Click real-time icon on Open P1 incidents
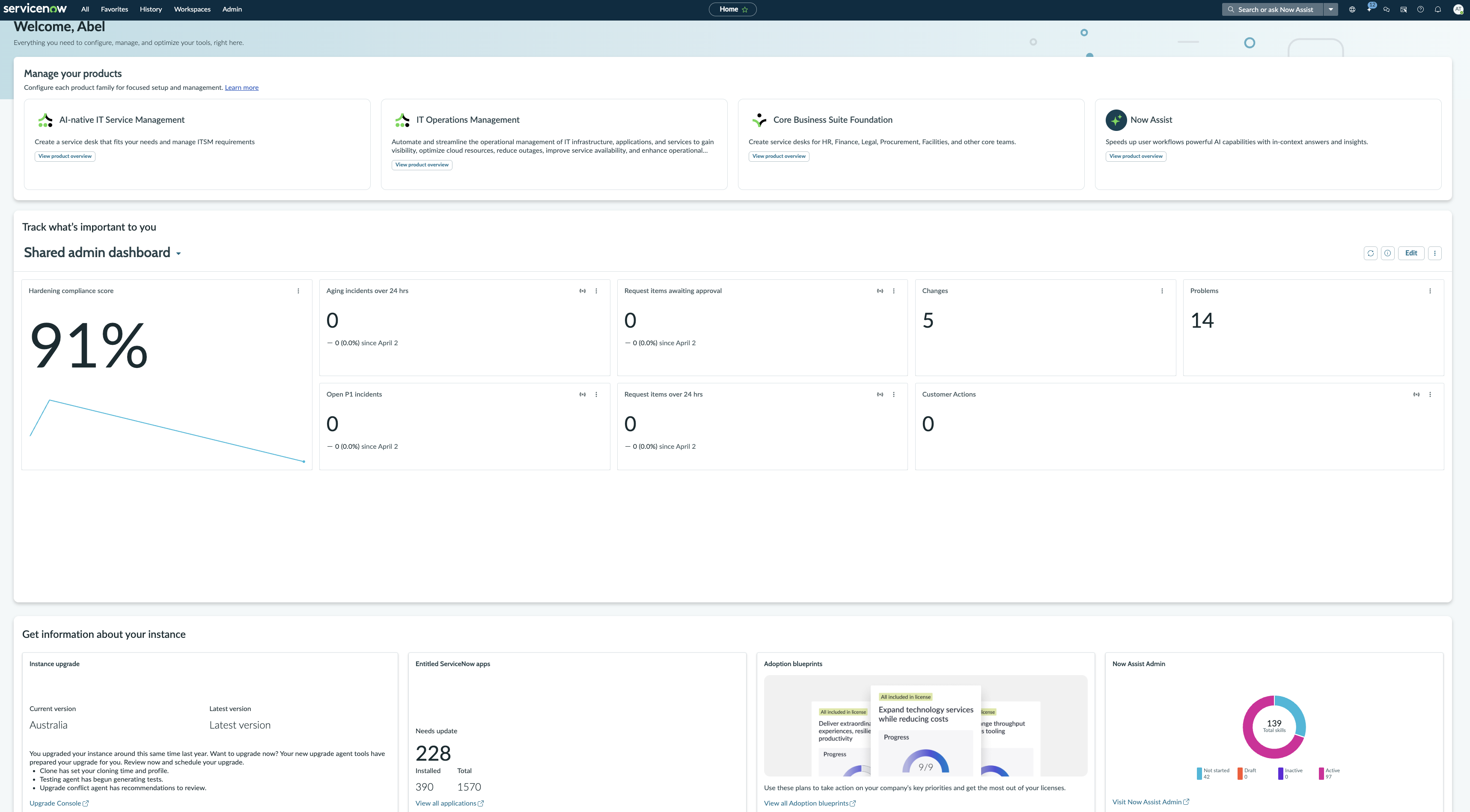1470x812 pixels. 582,394
